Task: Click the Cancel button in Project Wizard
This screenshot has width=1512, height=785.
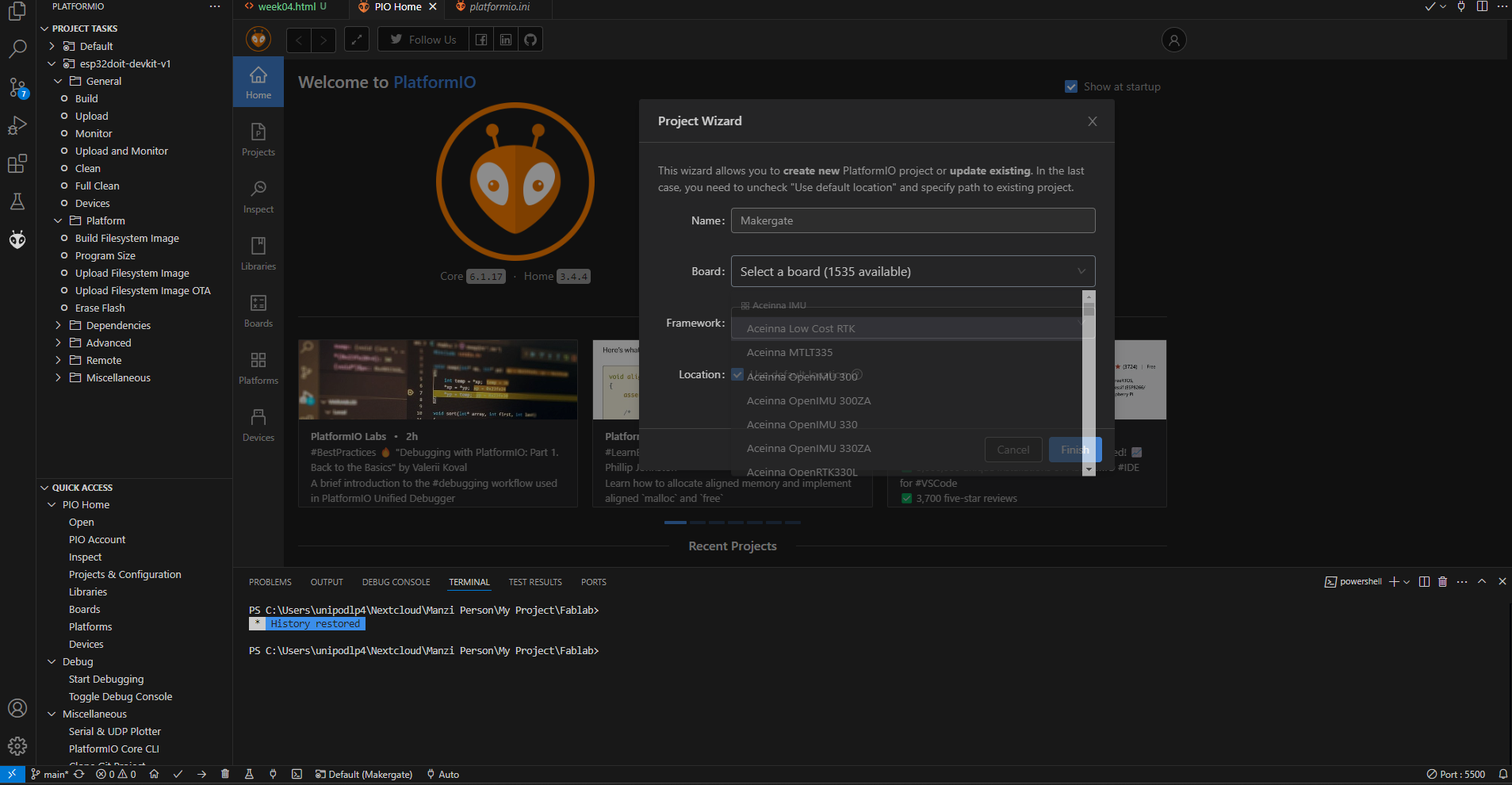Action: 1013,450
